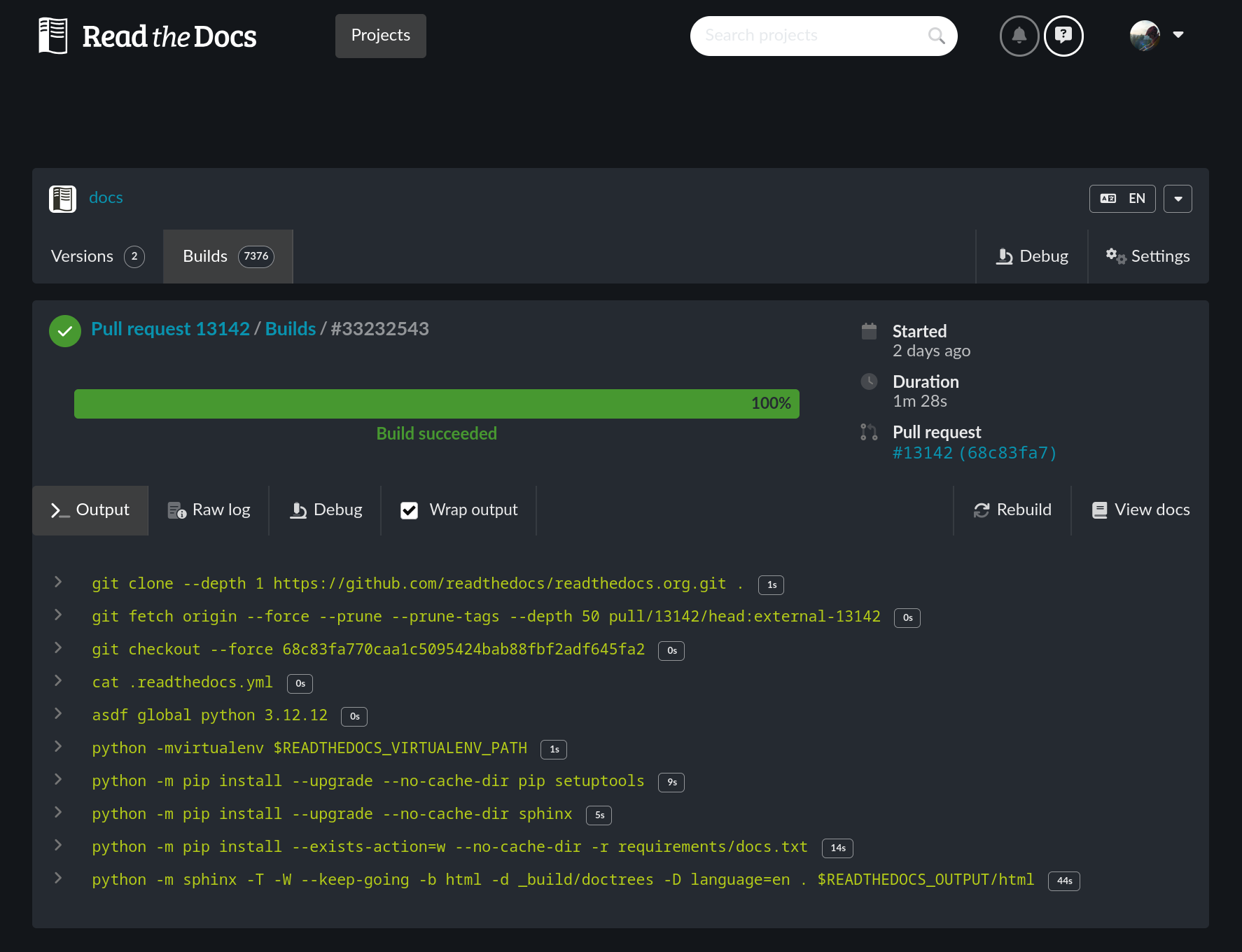This screenshot has width=1242, height=952.
Task: Expand the pip install sphinx row
Action: pos(58,812)
